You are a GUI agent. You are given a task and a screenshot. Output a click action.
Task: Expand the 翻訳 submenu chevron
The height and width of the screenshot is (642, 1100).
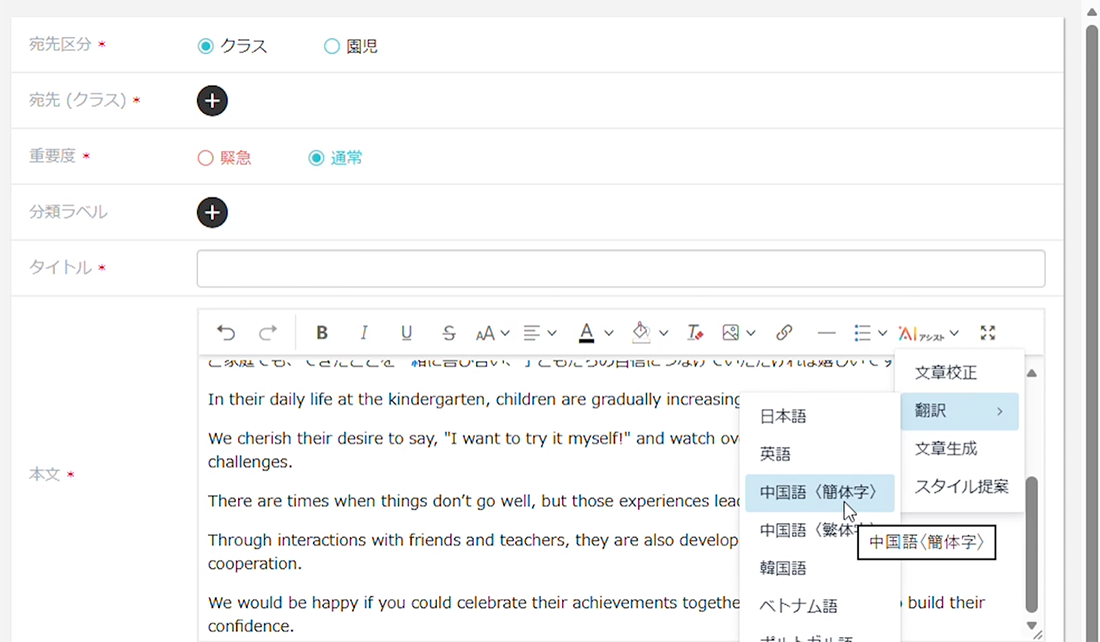click(1000, 411)
